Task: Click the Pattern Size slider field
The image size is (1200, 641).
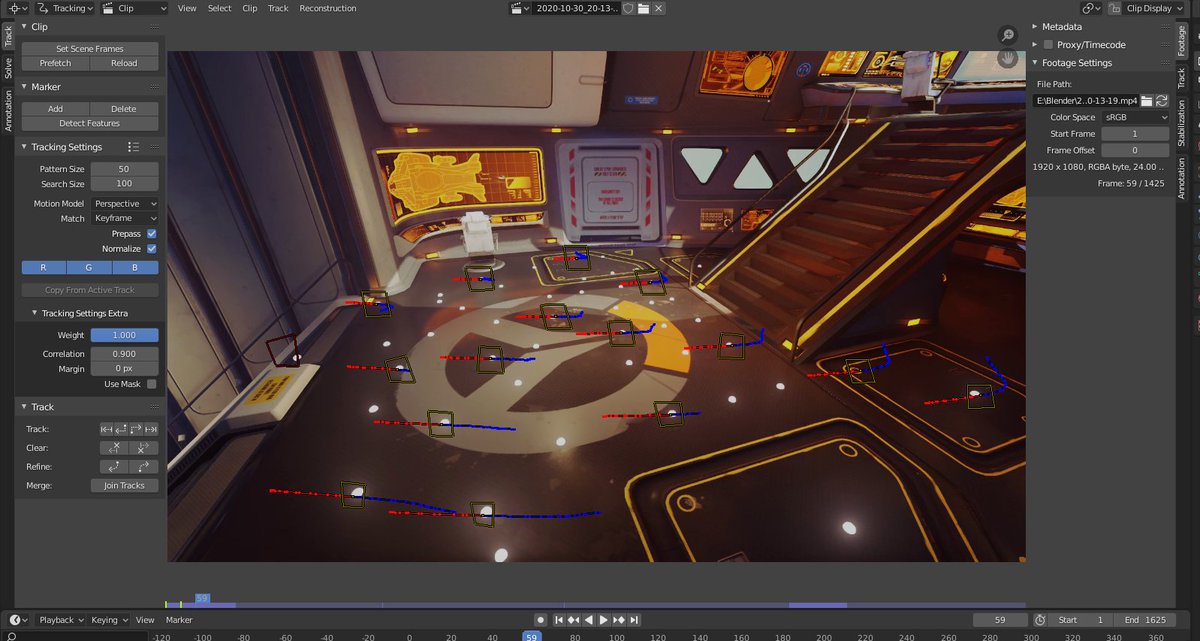Action: click(124, 169)
